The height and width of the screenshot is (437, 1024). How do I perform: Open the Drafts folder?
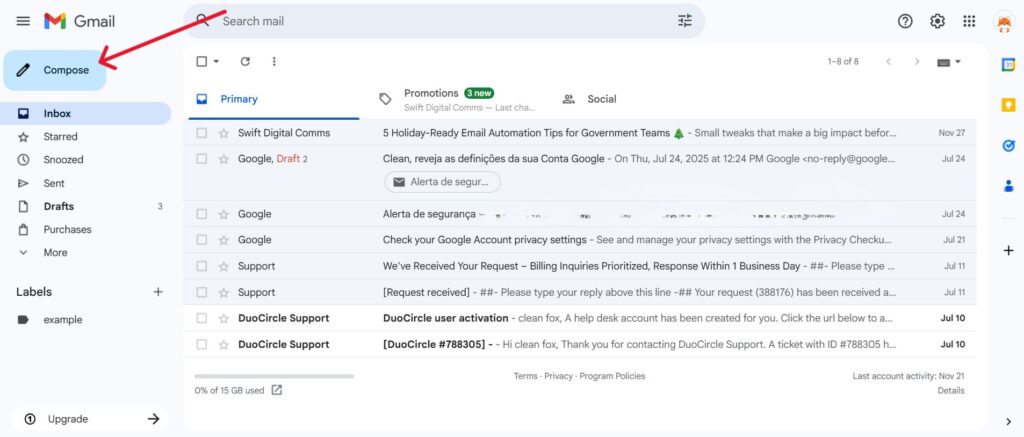click(86, 206)
